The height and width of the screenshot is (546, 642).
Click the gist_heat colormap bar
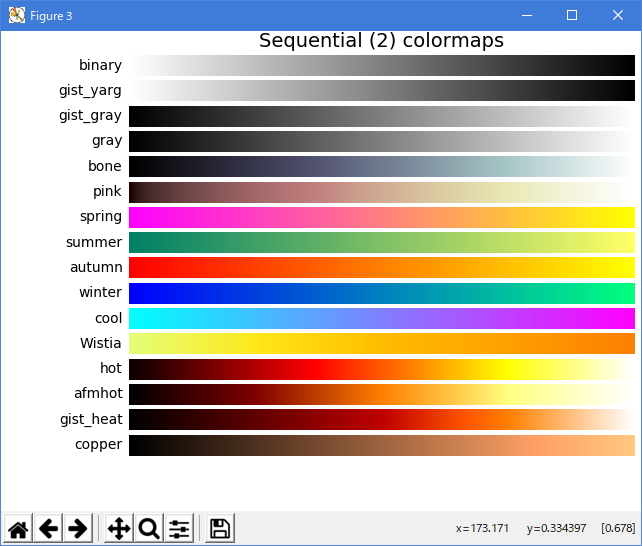(382, 420)
